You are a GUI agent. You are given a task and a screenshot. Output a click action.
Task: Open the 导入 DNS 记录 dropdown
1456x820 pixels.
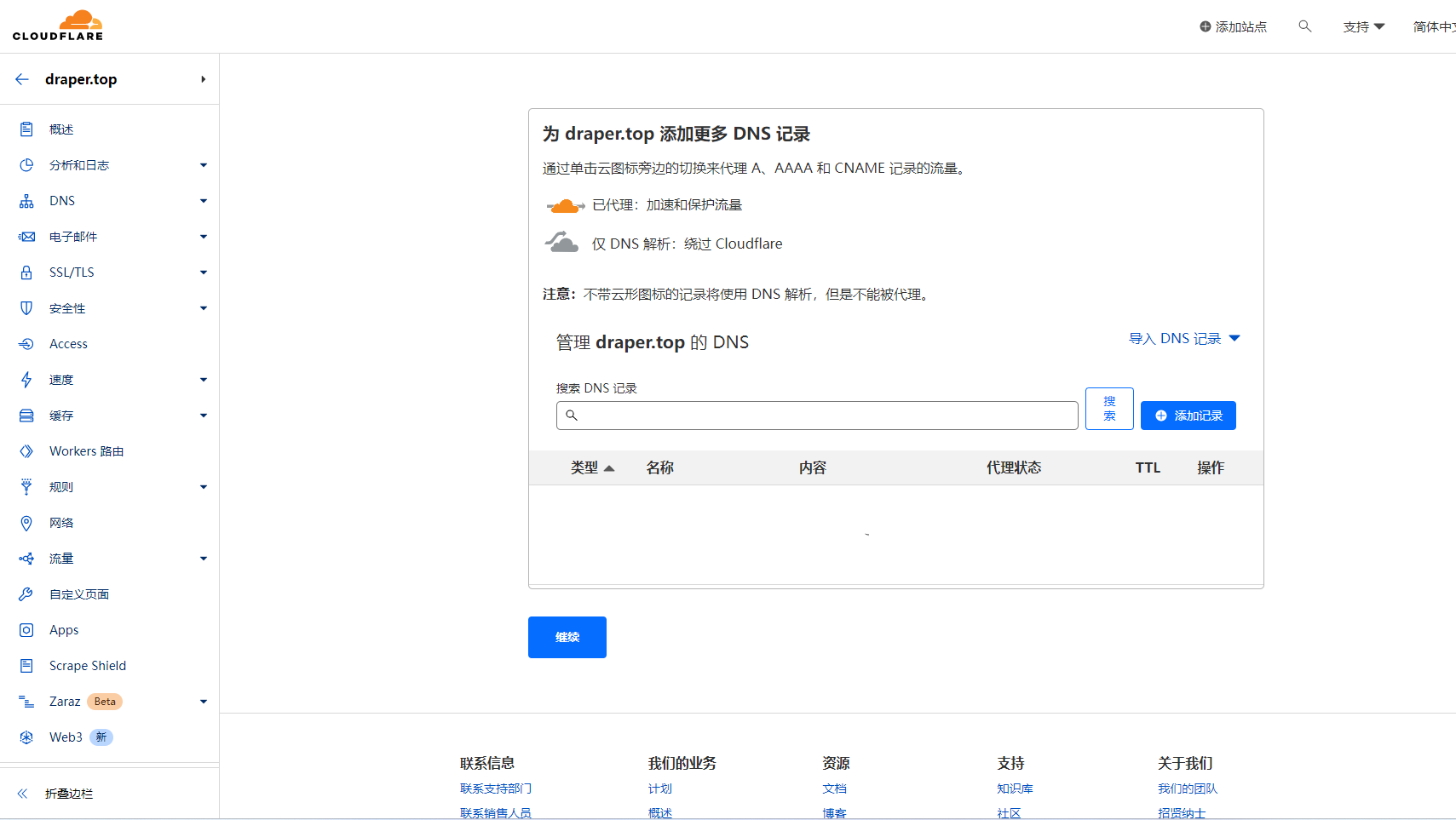tap(1184, 339)
